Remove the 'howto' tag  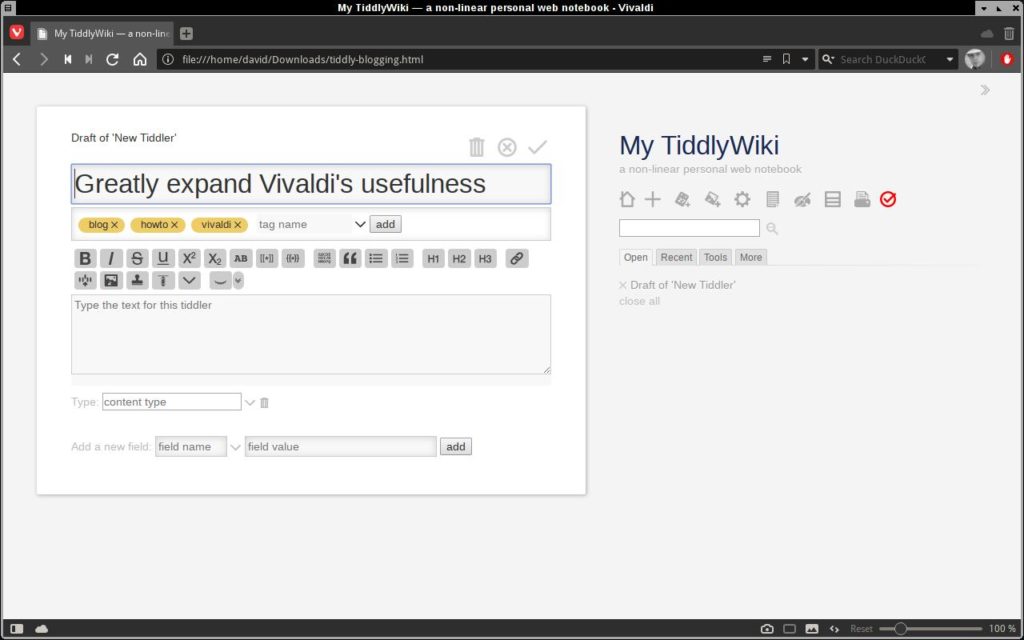click(174, 225)
